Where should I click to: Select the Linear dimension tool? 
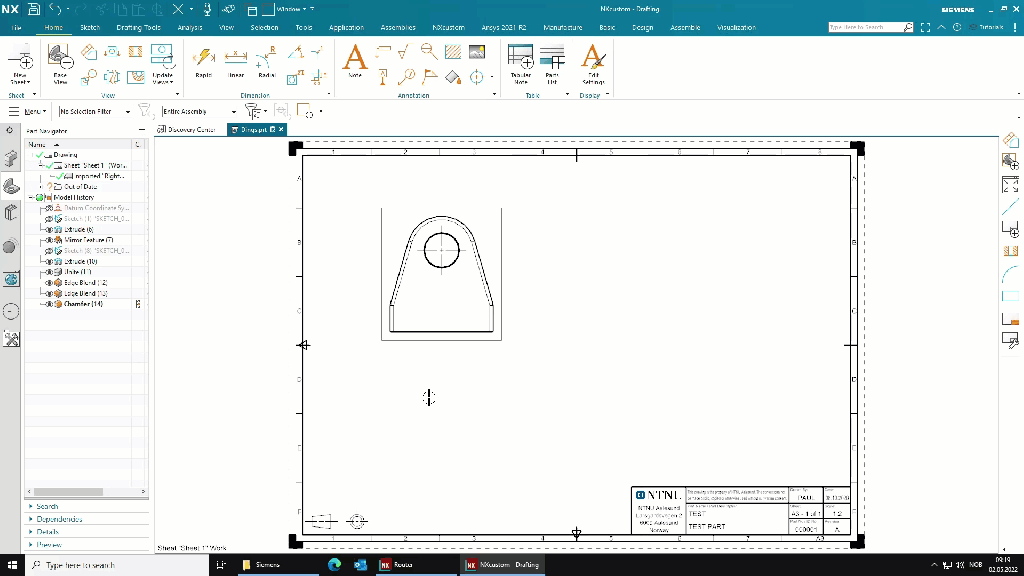(x=236, y=62)
